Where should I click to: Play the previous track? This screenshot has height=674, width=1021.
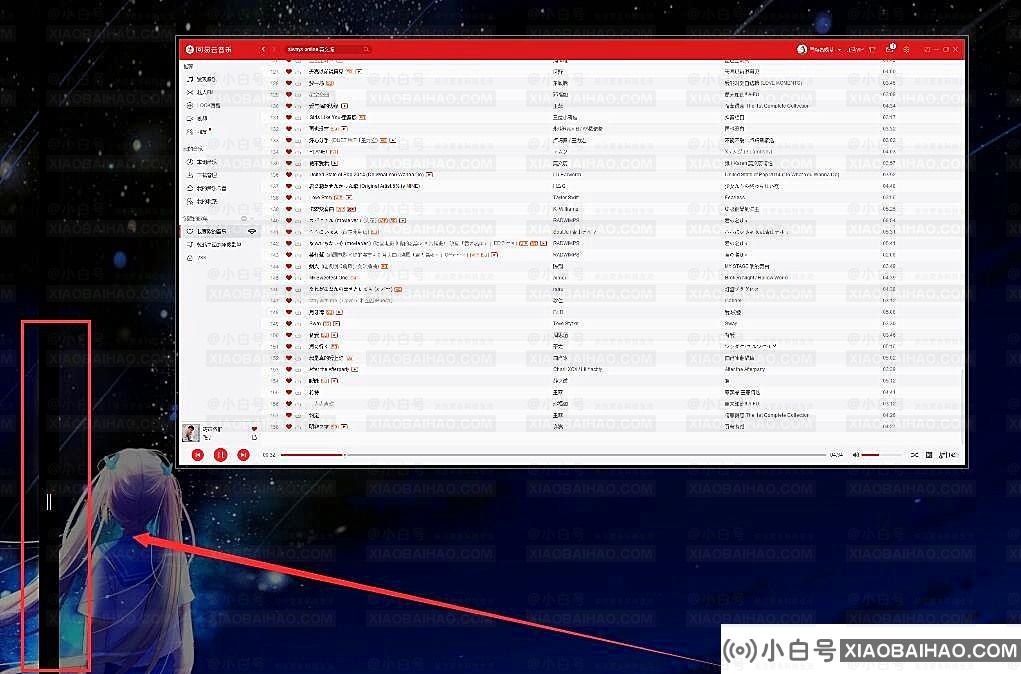click(x=198, y=455)
